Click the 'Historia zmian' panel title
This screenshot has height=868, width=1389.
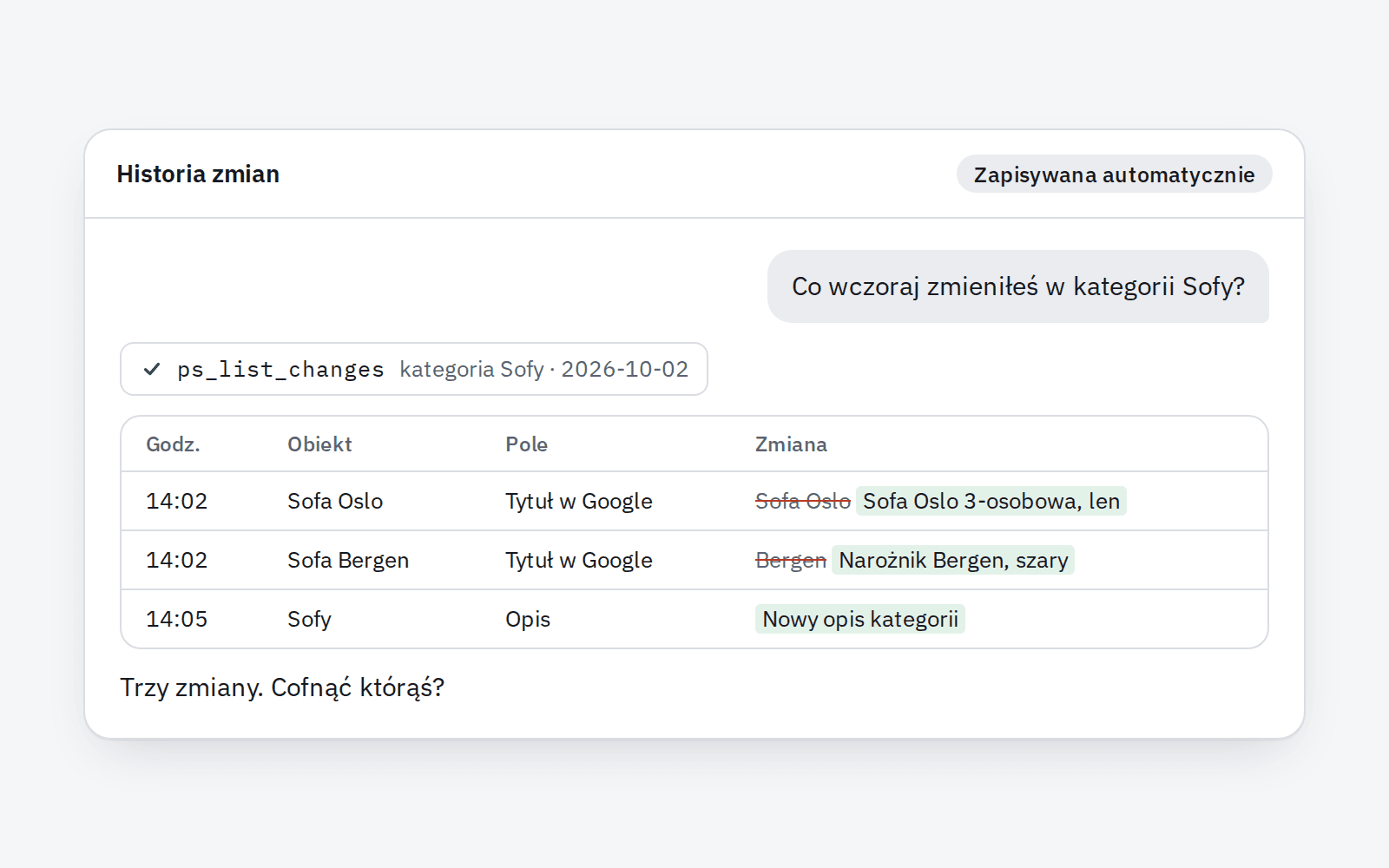[198, 174]
